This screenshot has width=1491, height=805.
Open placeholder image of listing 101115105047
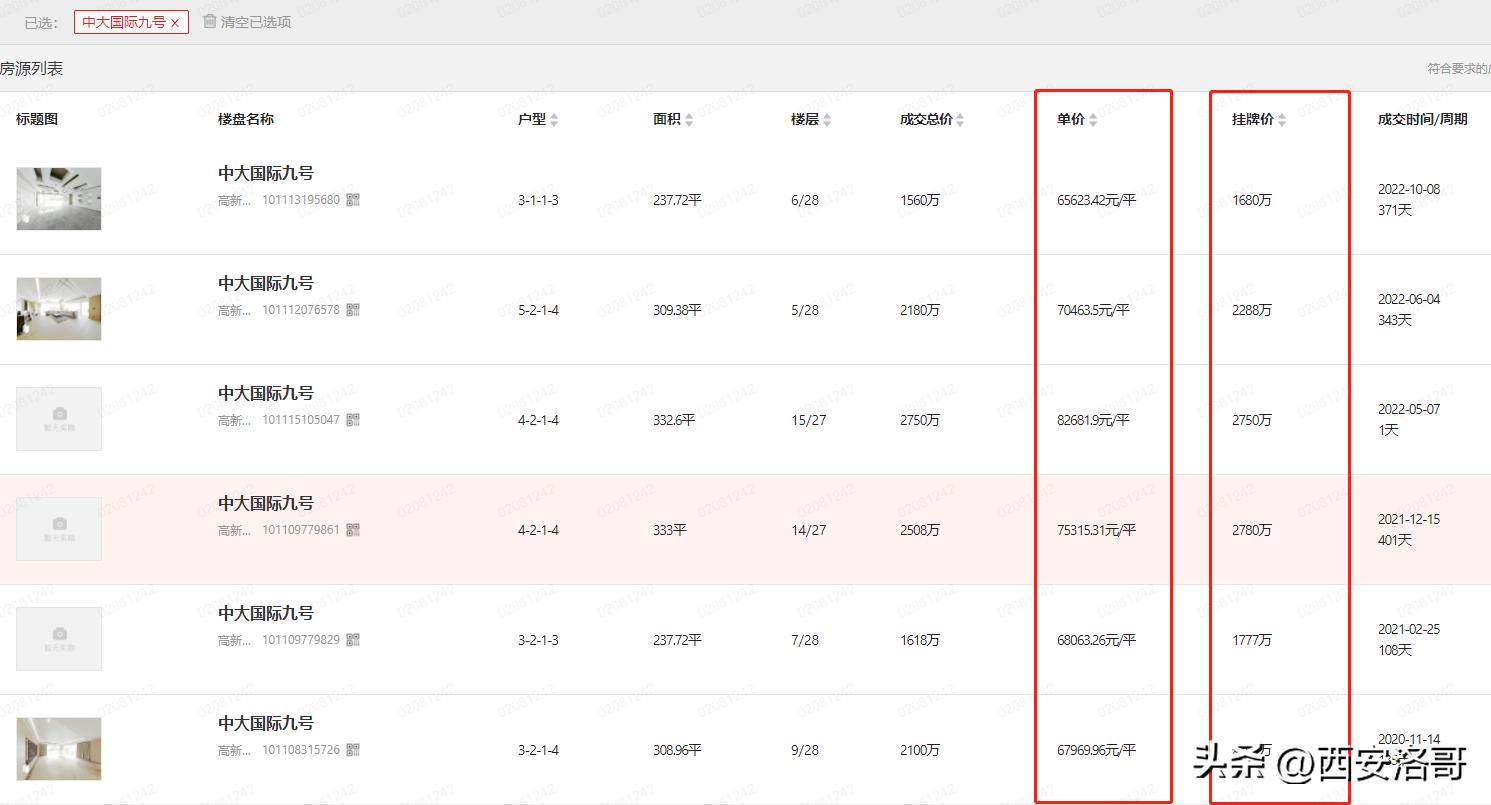click(x=59, y=419)
